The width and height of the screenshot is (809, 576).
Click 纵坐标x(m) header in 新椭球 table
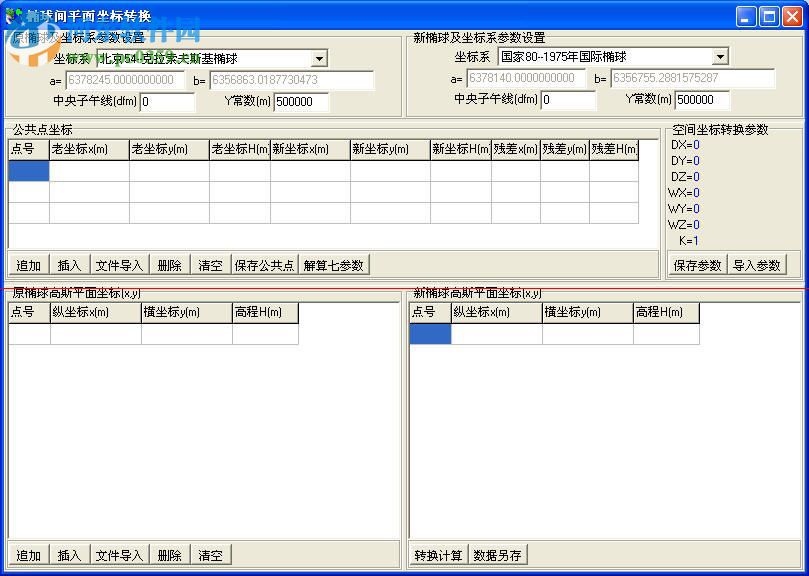[x=496, y=313]
